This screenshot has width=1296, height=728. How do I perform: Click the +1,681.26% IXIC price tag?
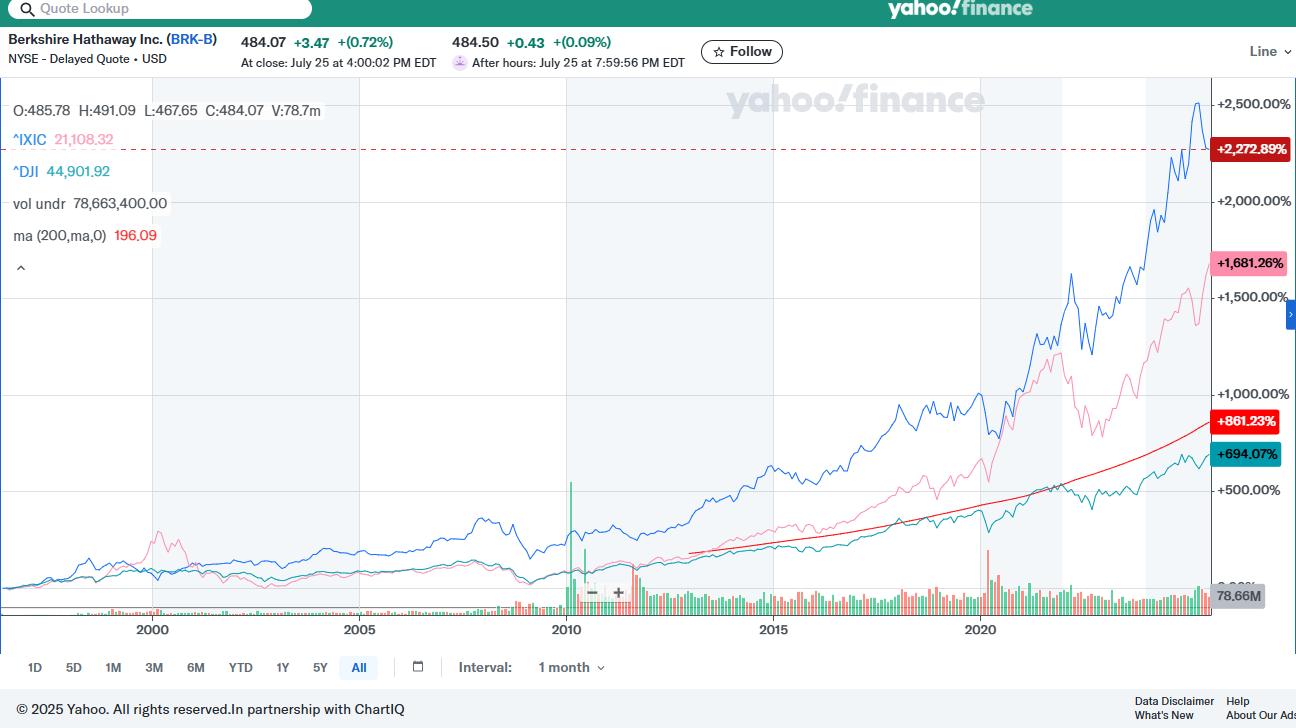[x=1247, y=263]
